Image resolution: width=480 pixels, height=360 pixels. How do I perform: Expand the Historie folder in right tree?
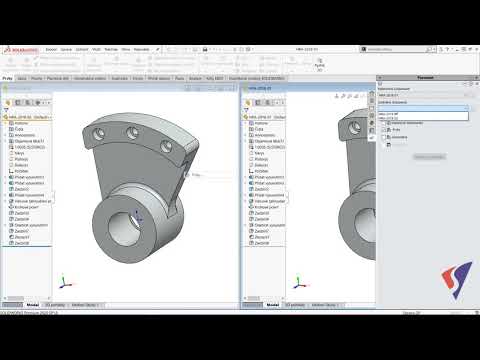pyautogui.click(x=245, y=123)
